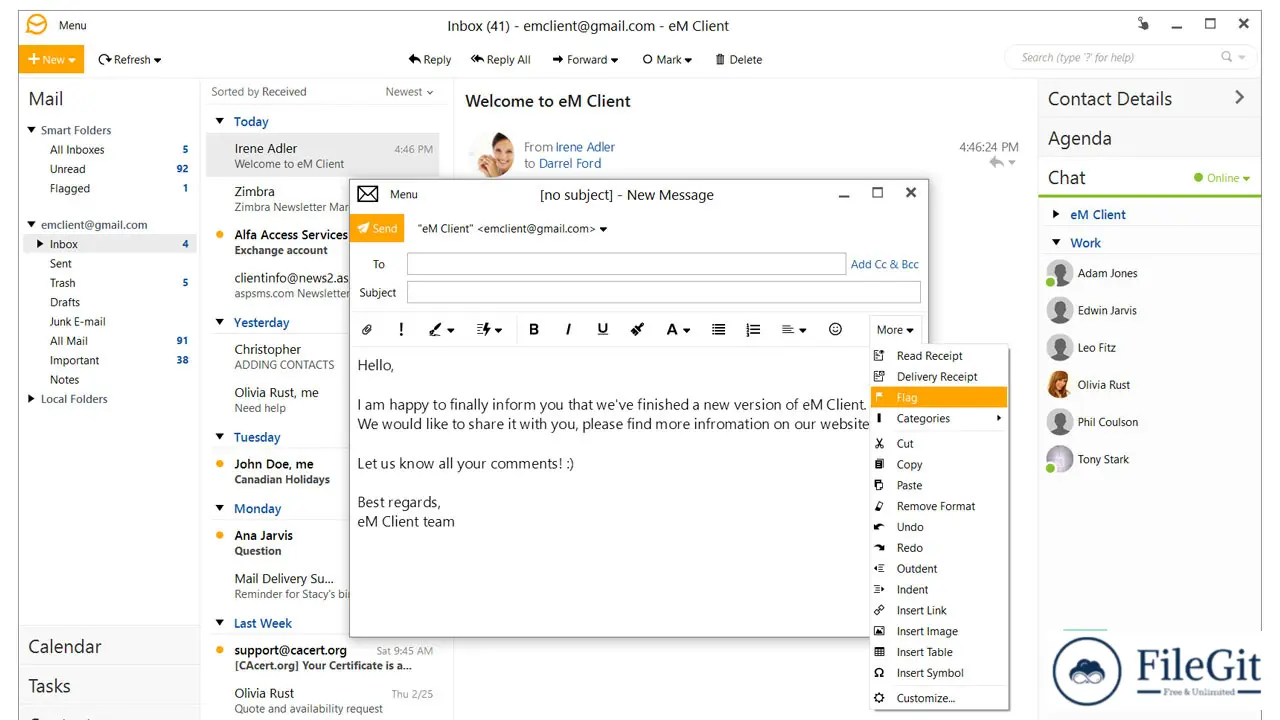Select Redo in the More menu
This screenshot has height=720, width=1280.
point(939,549)
